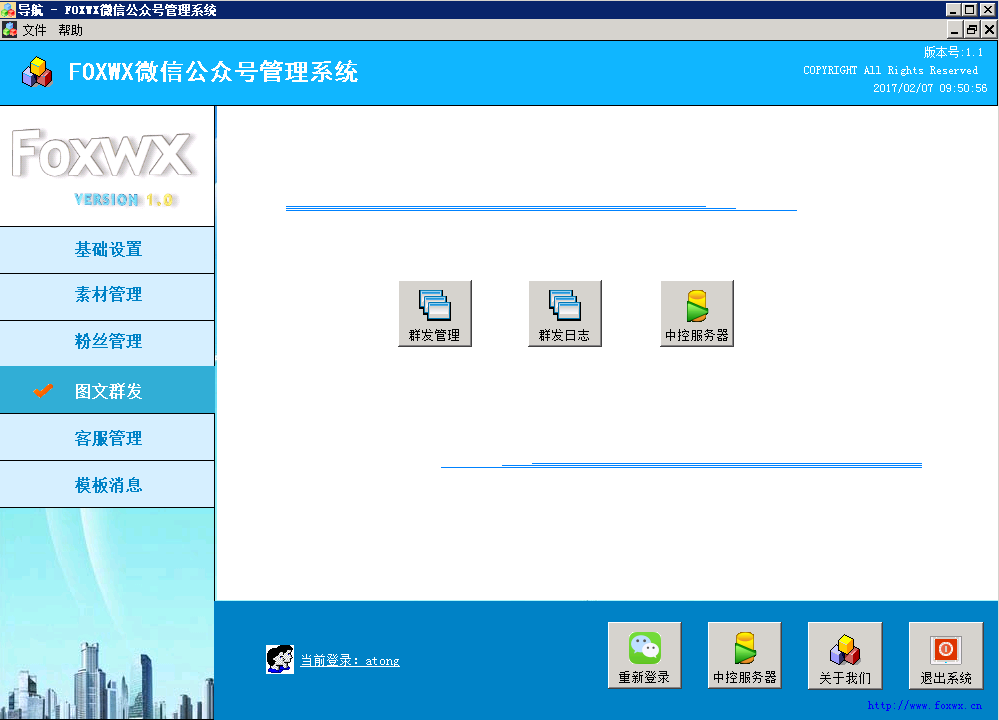Screen dimensions: 999x720
Task: Click the FOXWX cube logo in the header
Action: [37, 72]
